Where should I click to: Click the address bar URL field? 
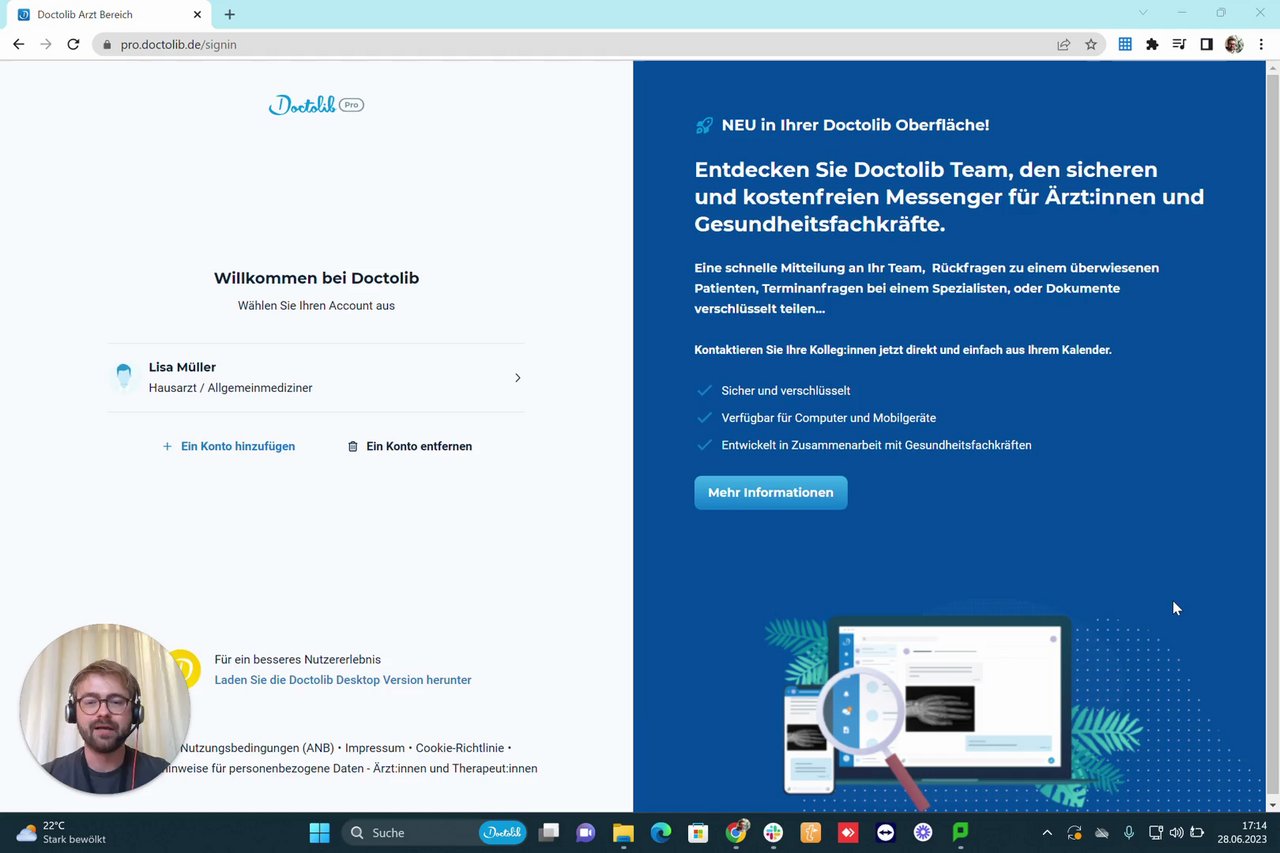580,44
